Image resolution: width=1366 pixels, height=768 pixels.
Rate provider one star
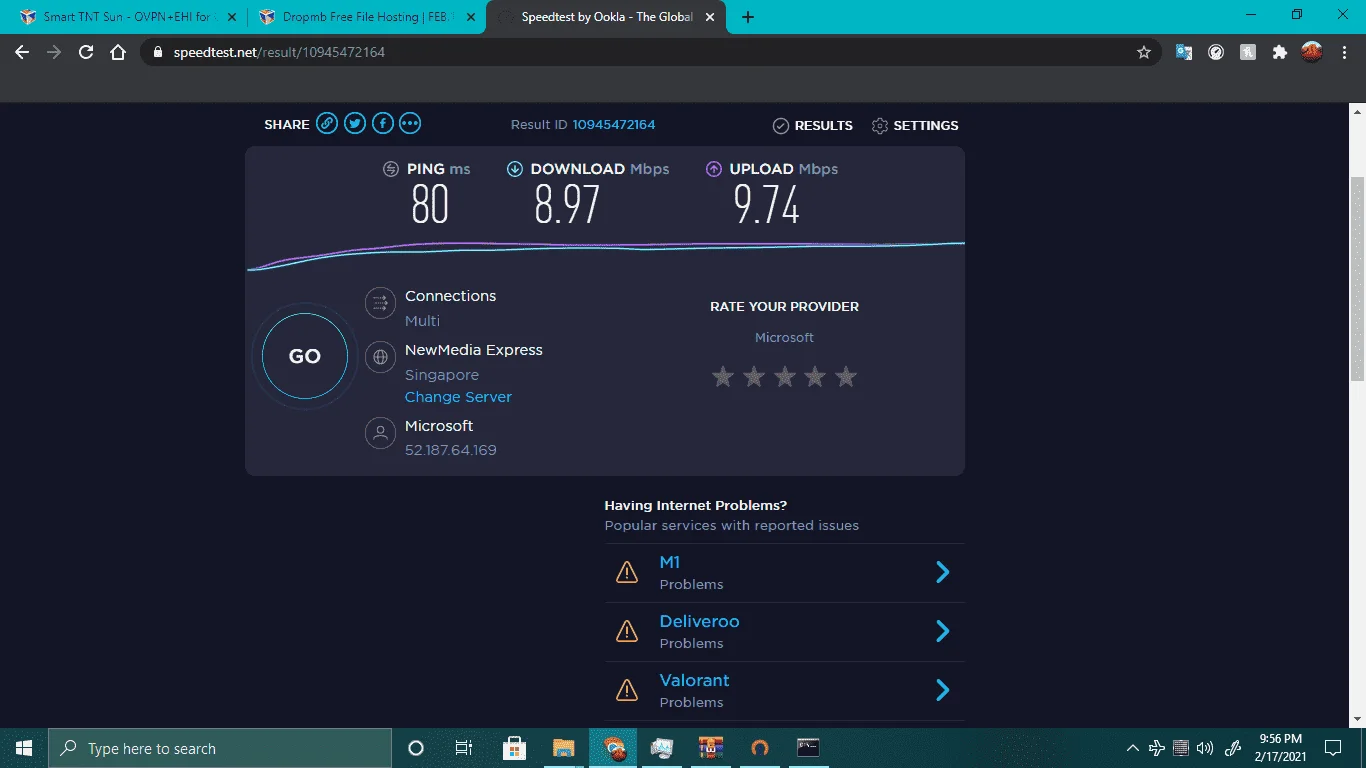click(723, 377)
